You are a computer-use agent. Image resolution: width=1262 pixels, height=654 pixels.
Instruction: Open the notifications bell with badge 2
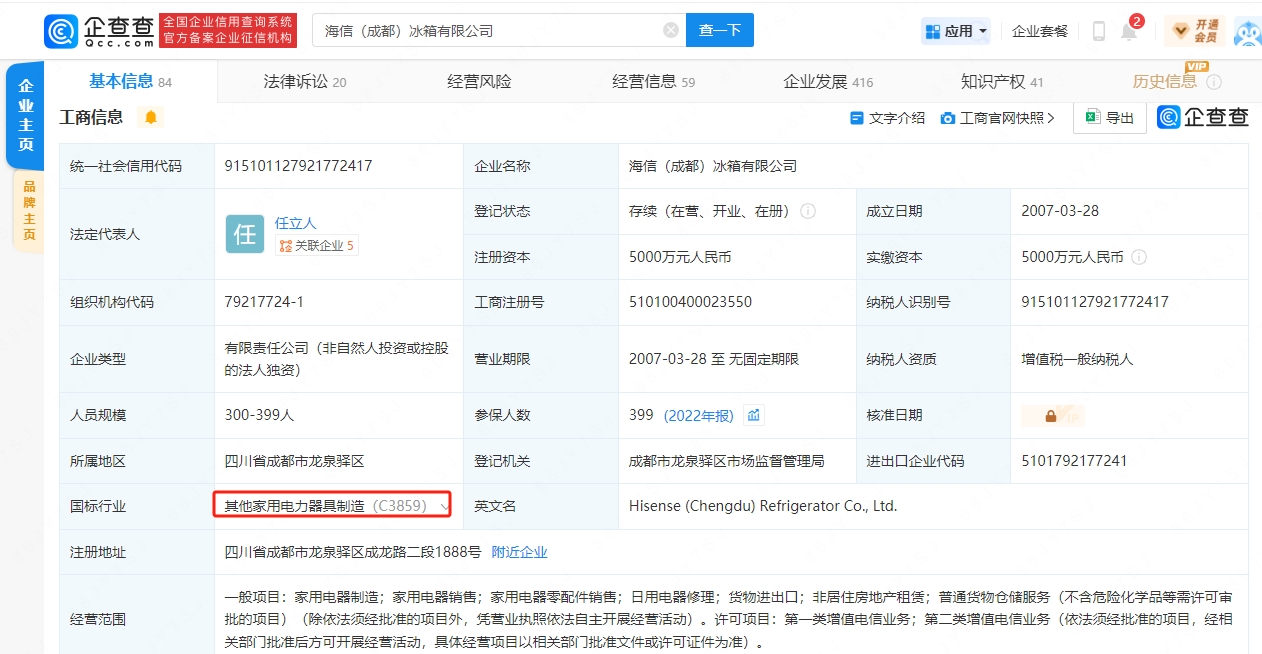point(1129,31)
